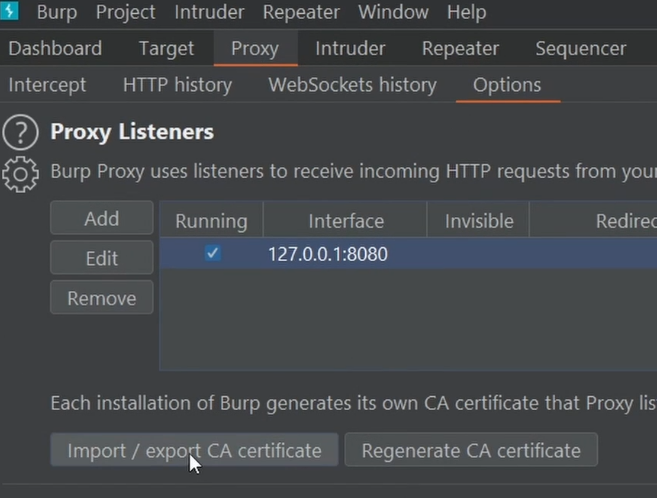Click the Proxy Listeners heading text
Viewport: 657px width, 498px height.
coord(132,132)
